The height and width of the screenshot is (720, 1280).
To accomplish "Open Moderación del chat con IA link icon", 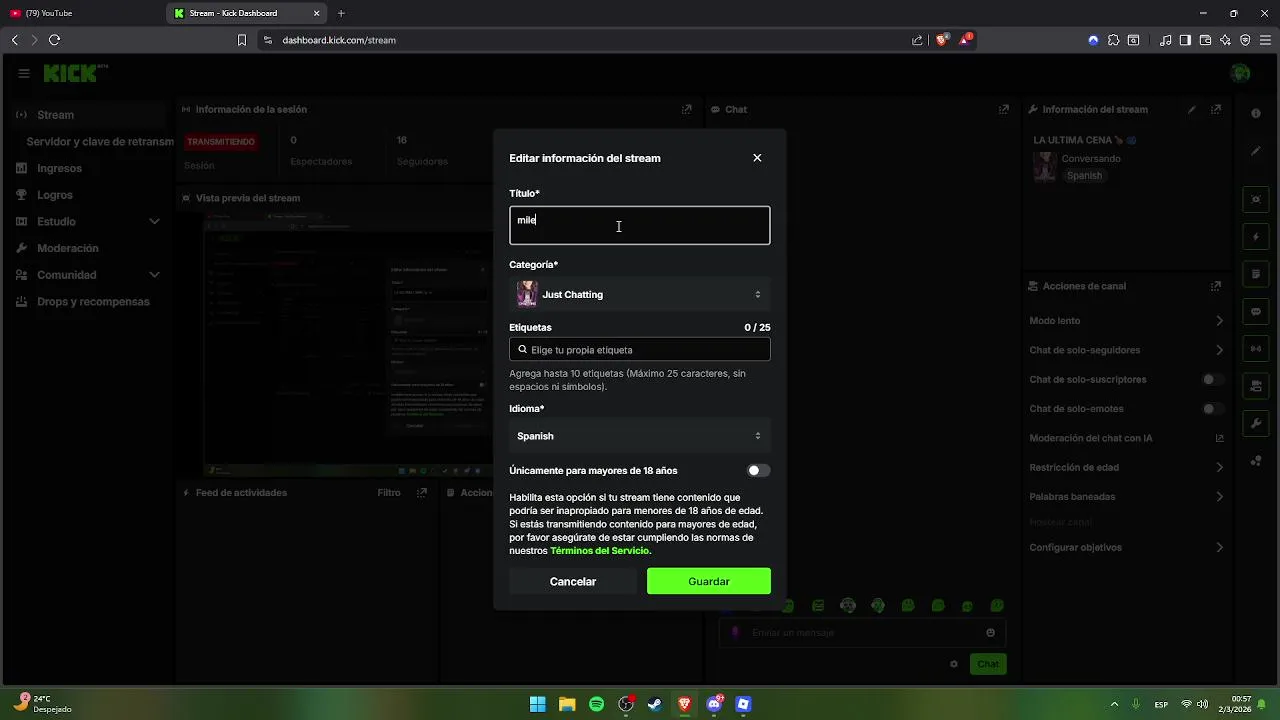I will tap(1219, 438).
